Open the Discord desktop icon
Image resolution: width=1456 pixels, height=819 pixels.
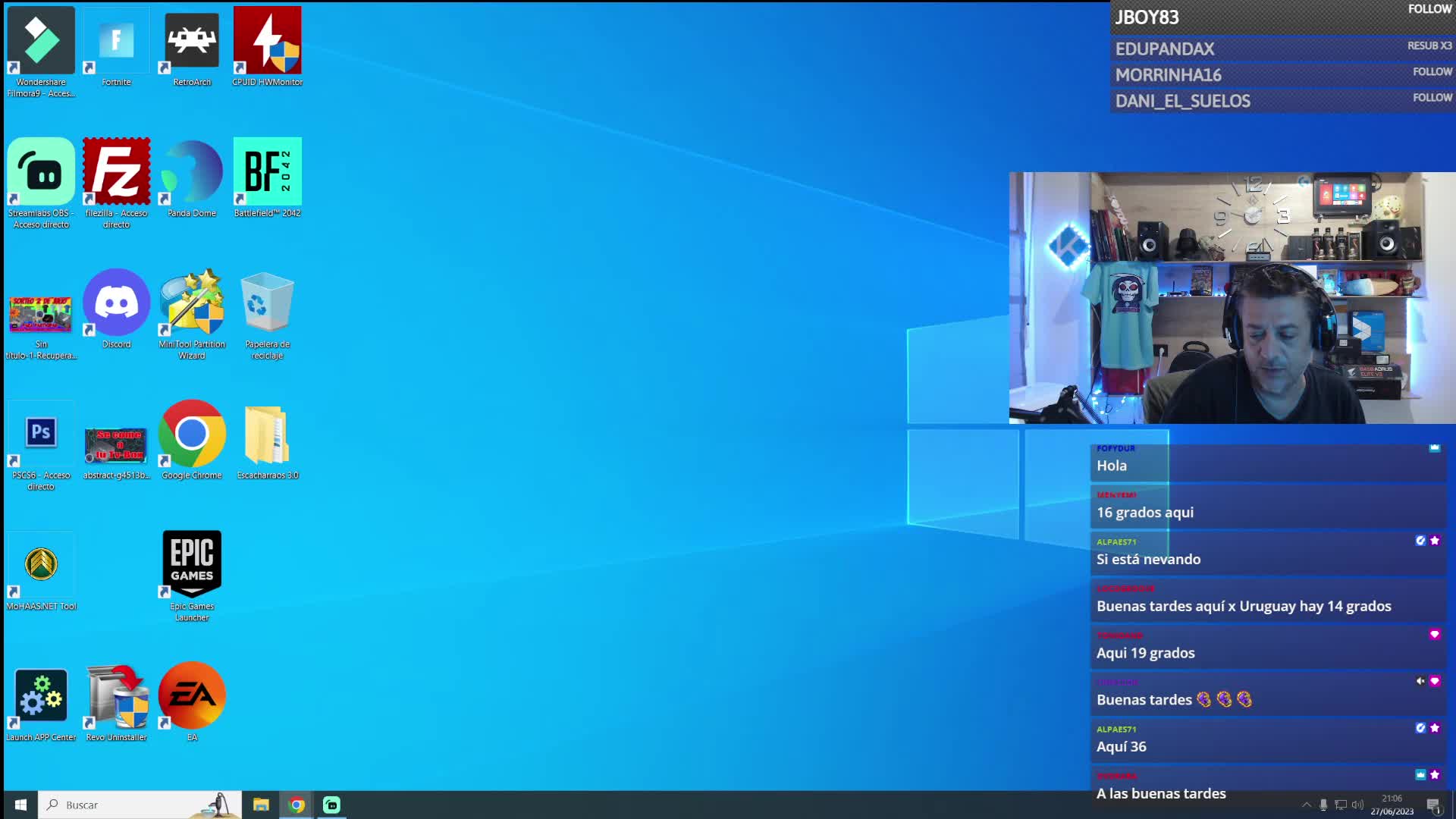click(116, 309)
